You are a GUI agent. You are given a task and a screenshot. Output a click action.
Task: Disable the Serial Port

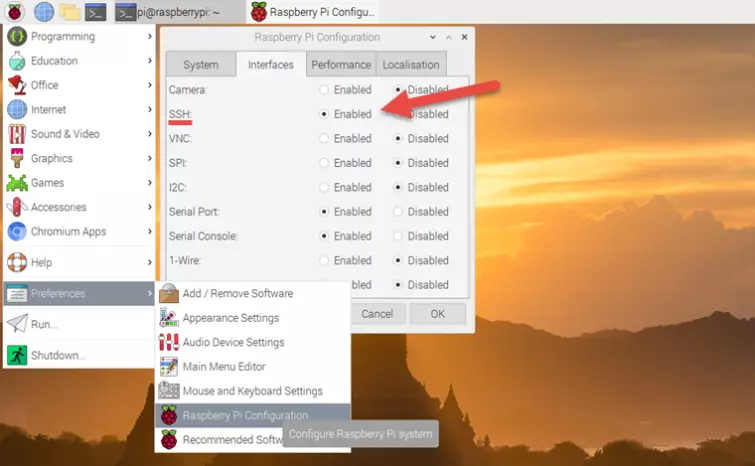398,212
